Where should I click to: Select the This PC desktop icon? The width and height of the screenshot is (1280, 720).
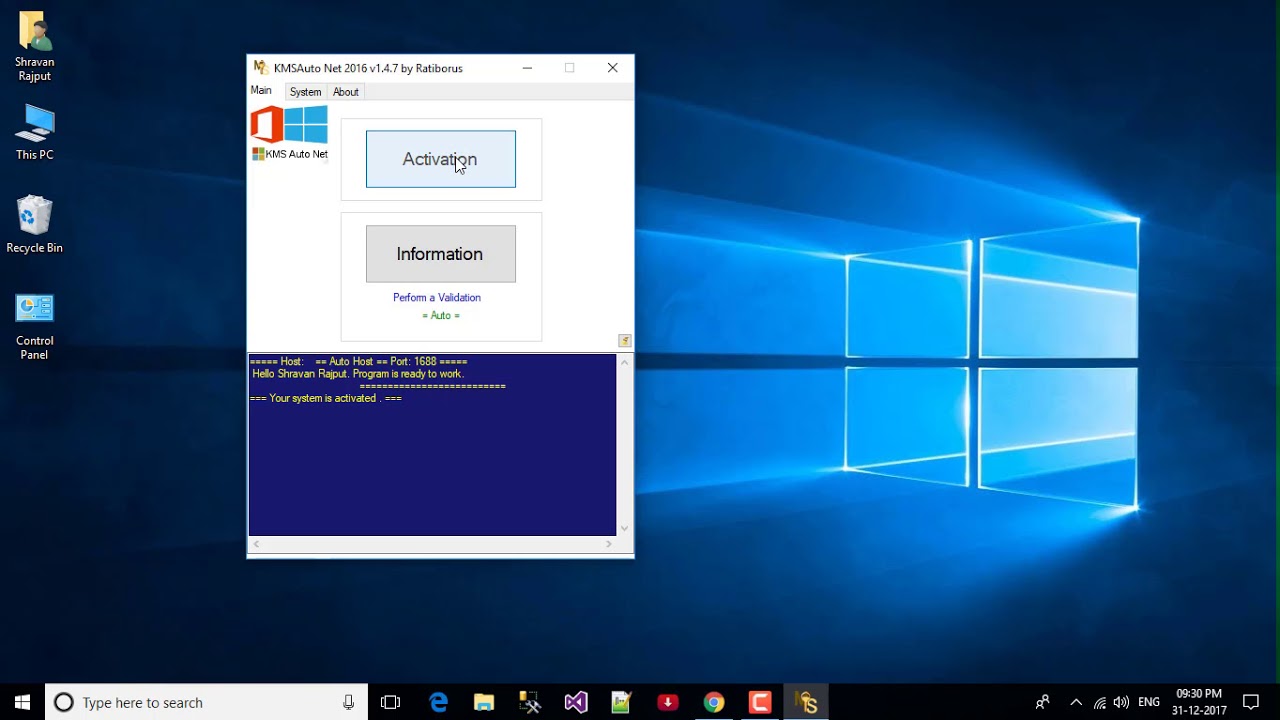tap(35, 132)
